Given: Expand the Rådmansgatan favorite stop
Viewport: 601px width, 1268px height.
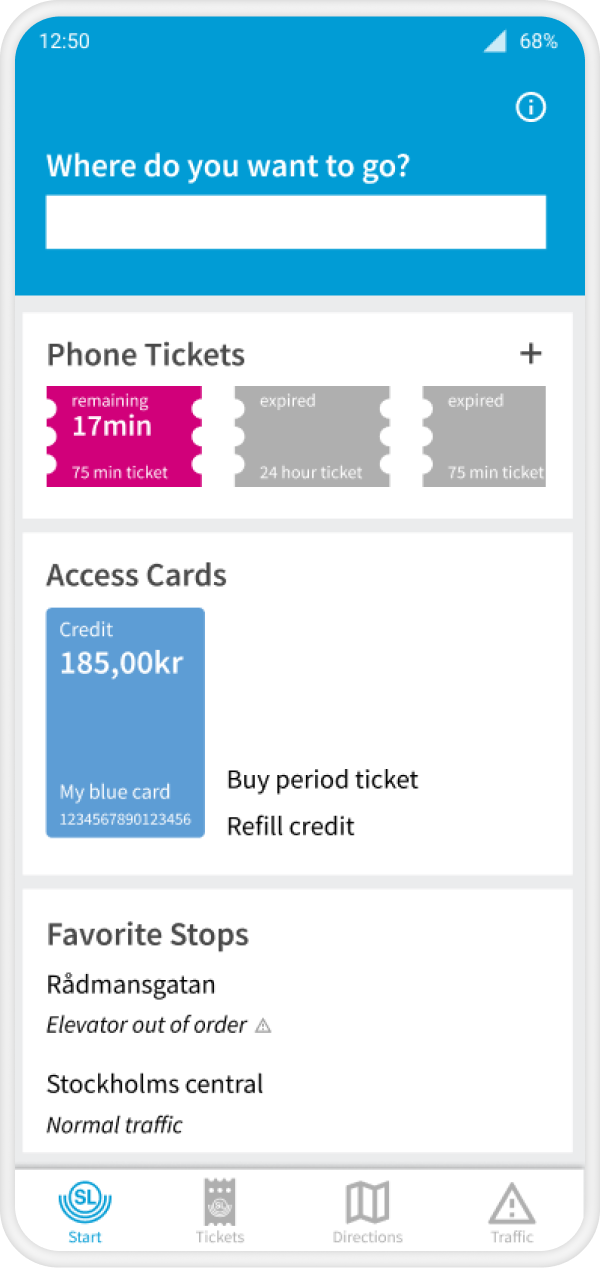Looking at the screenshot, I should point(131,984).
